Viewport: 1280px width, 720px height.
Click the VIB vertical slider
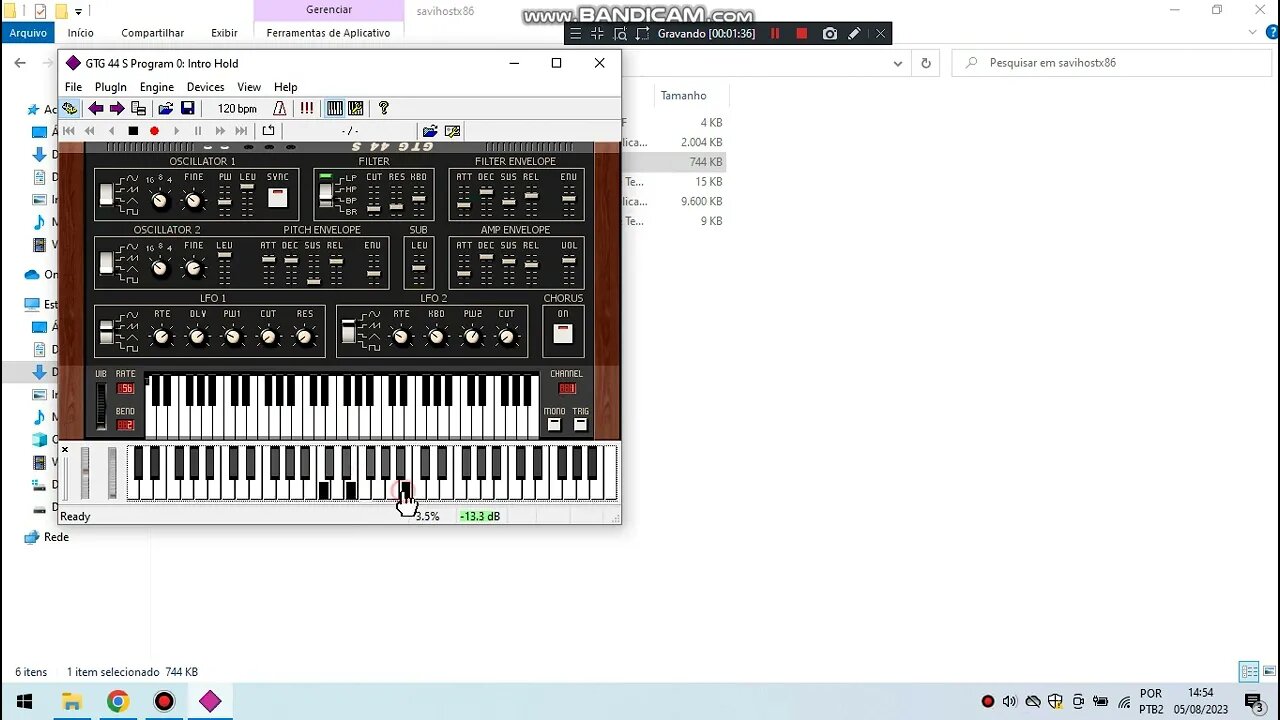[100, 405]
